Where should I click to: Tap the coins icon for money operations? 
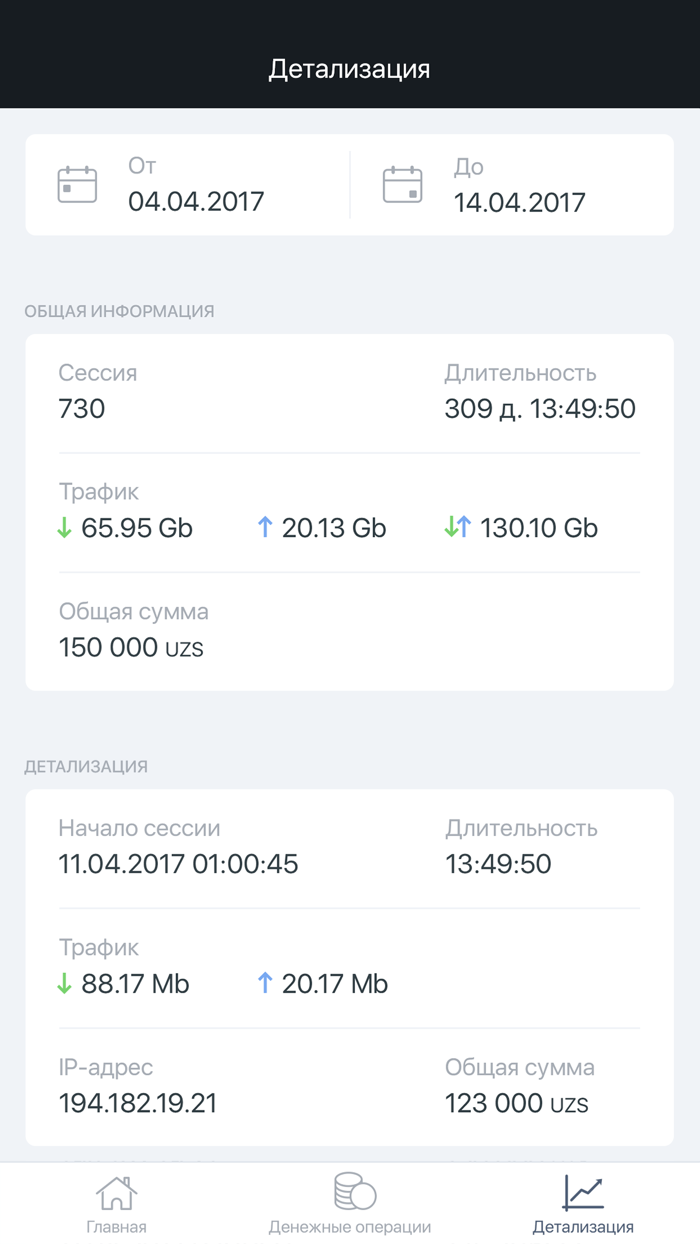pyautogui.click(x=354, y=1192)
